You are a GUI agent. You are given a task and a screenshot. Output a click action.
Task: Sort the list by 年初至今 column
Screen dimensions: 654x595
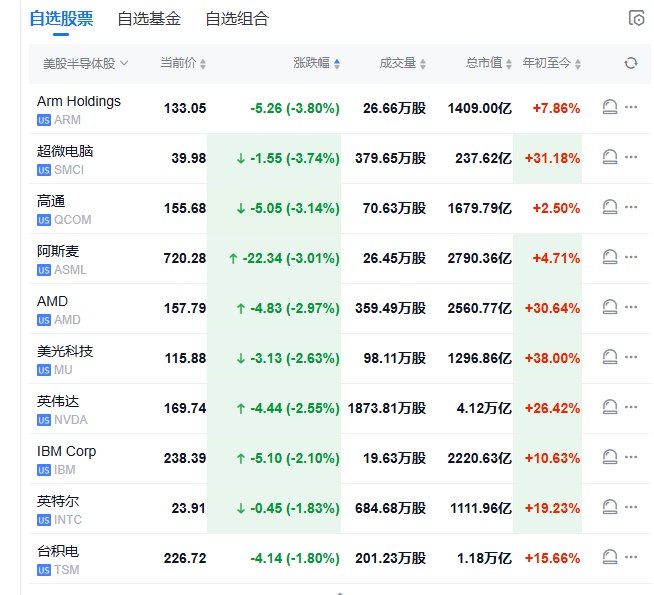coord(551,63)
